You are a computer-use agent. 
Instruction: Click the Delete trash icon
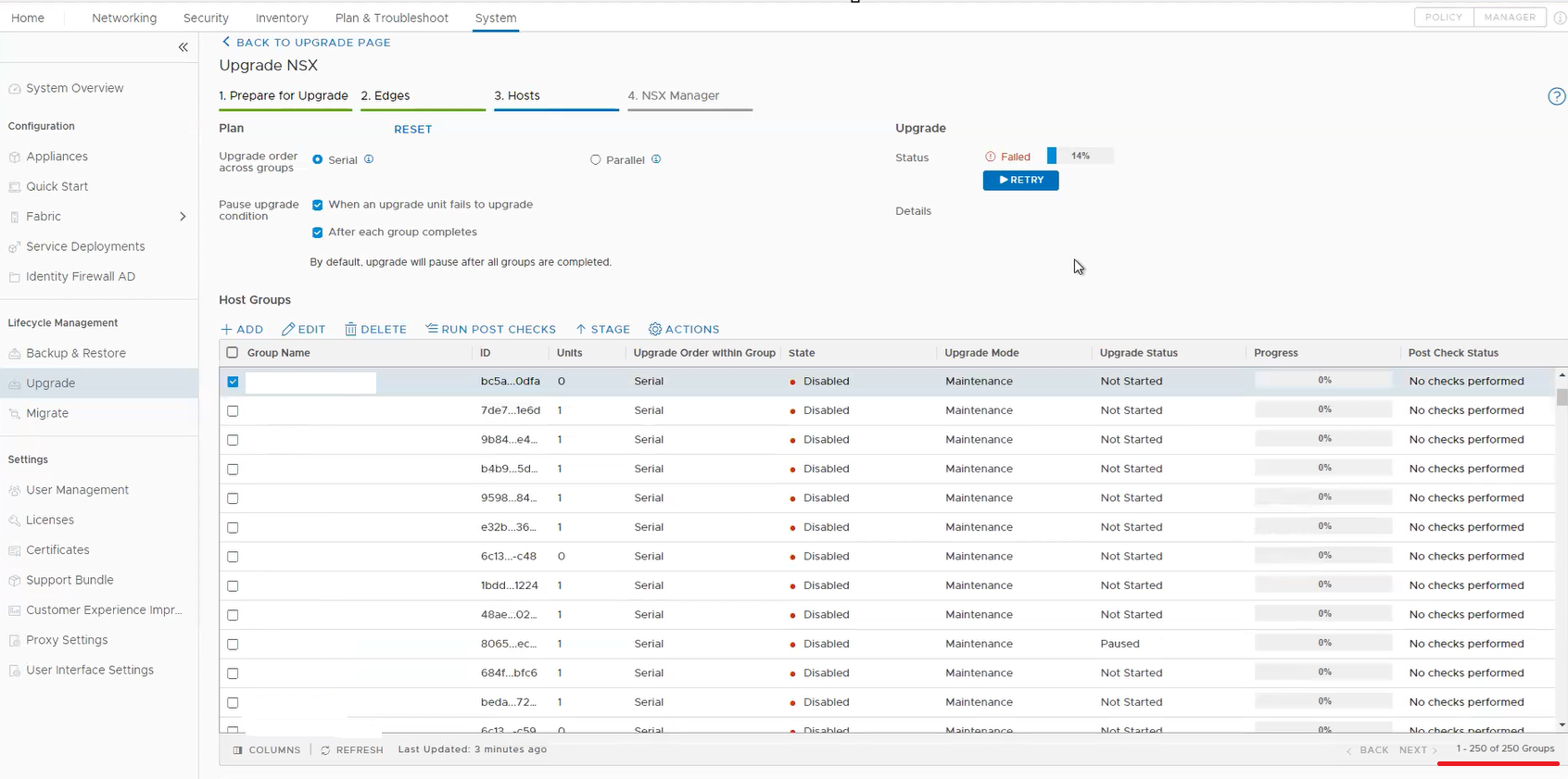pyautogui.click(x=350, y=330)
